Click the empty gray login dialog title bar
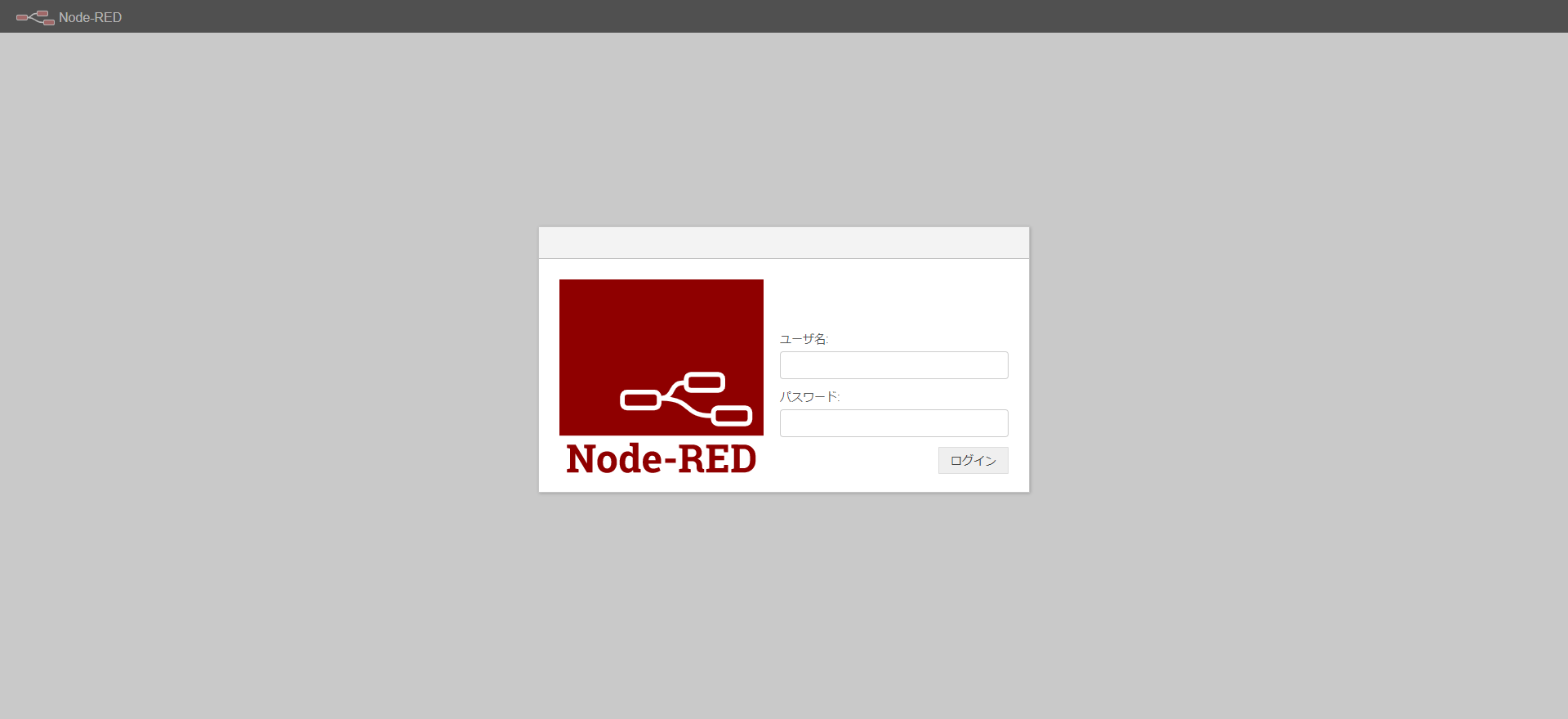 click(784, 243)
